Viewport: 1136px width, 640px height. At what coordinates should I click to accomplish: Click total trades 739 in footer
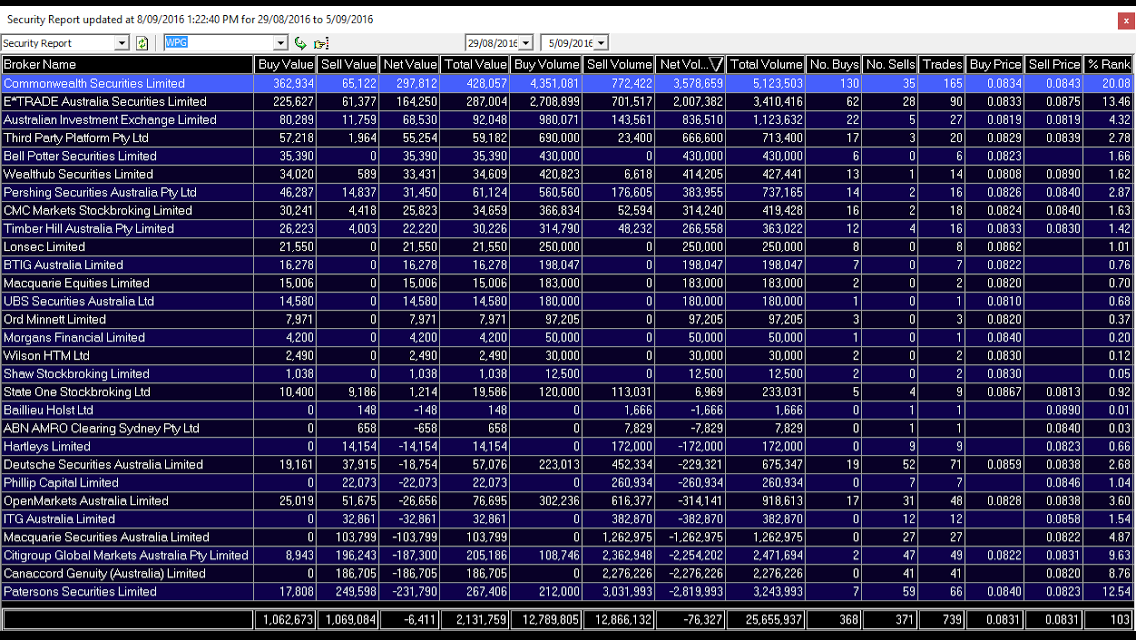(941, 620)
